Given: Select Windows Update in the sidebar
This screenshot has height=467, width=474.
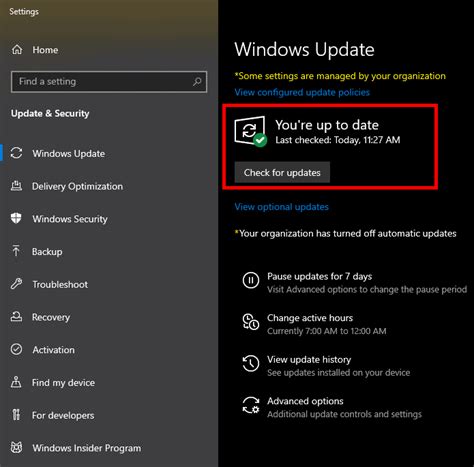Looking at the screenshot, I should coord(68,154).
